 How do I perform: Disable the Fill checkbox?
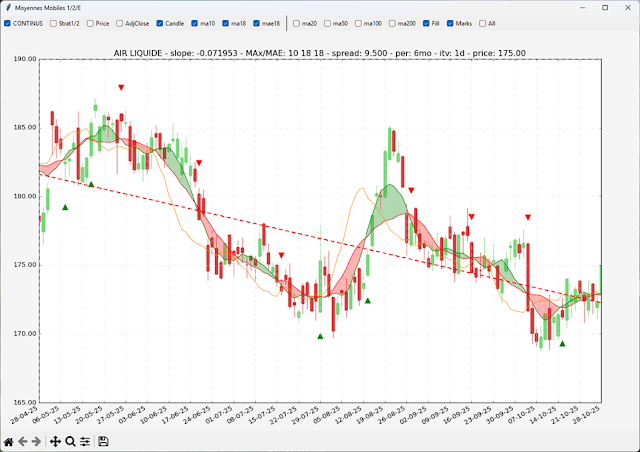tap(426, 22)
